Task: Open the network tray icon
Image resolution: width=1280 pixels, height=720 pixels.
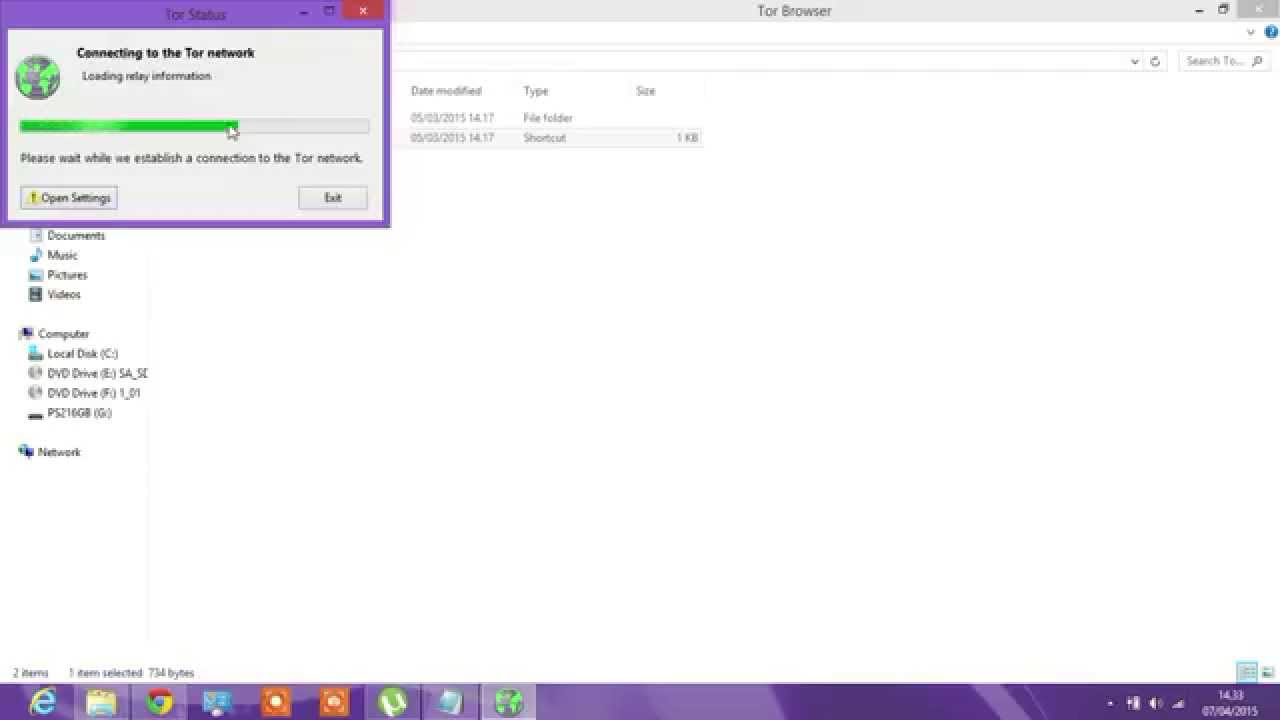Action: 1133,703
